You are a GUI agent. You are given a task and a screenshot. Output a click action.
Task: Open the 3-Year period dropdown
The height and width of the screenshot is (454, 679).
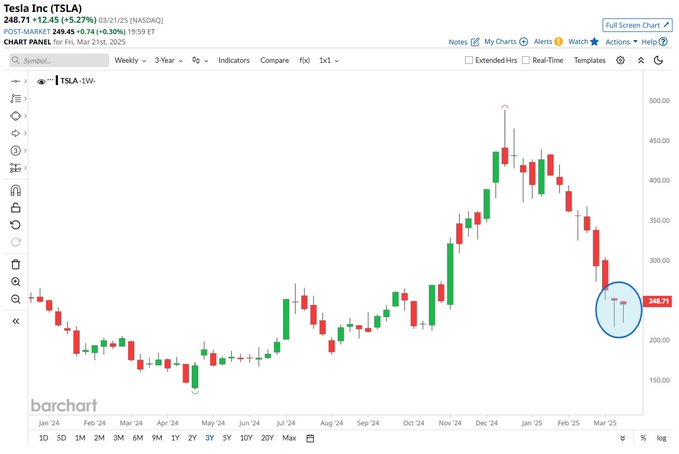click(x=168, y=60)
